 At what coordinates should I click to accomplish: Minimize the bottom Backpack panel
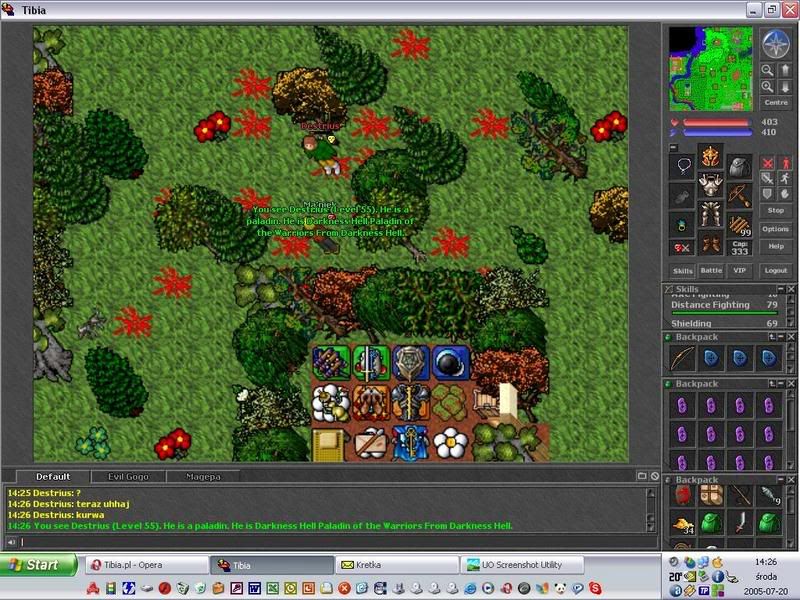[x=781, y=480]
